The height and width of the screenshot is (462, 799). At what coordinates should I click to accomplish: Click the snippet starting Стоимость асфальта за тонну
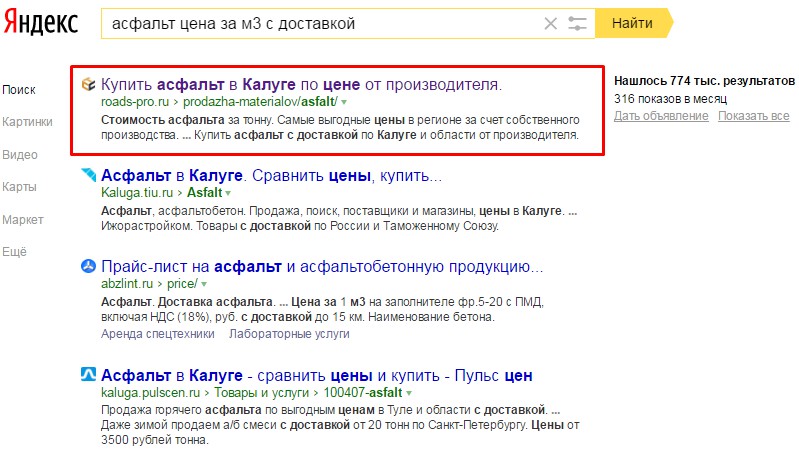tap(340, 127)
